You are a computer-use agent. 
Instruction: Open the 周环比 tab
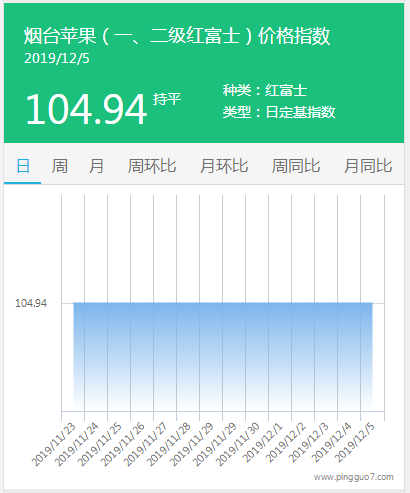[152, 166]
